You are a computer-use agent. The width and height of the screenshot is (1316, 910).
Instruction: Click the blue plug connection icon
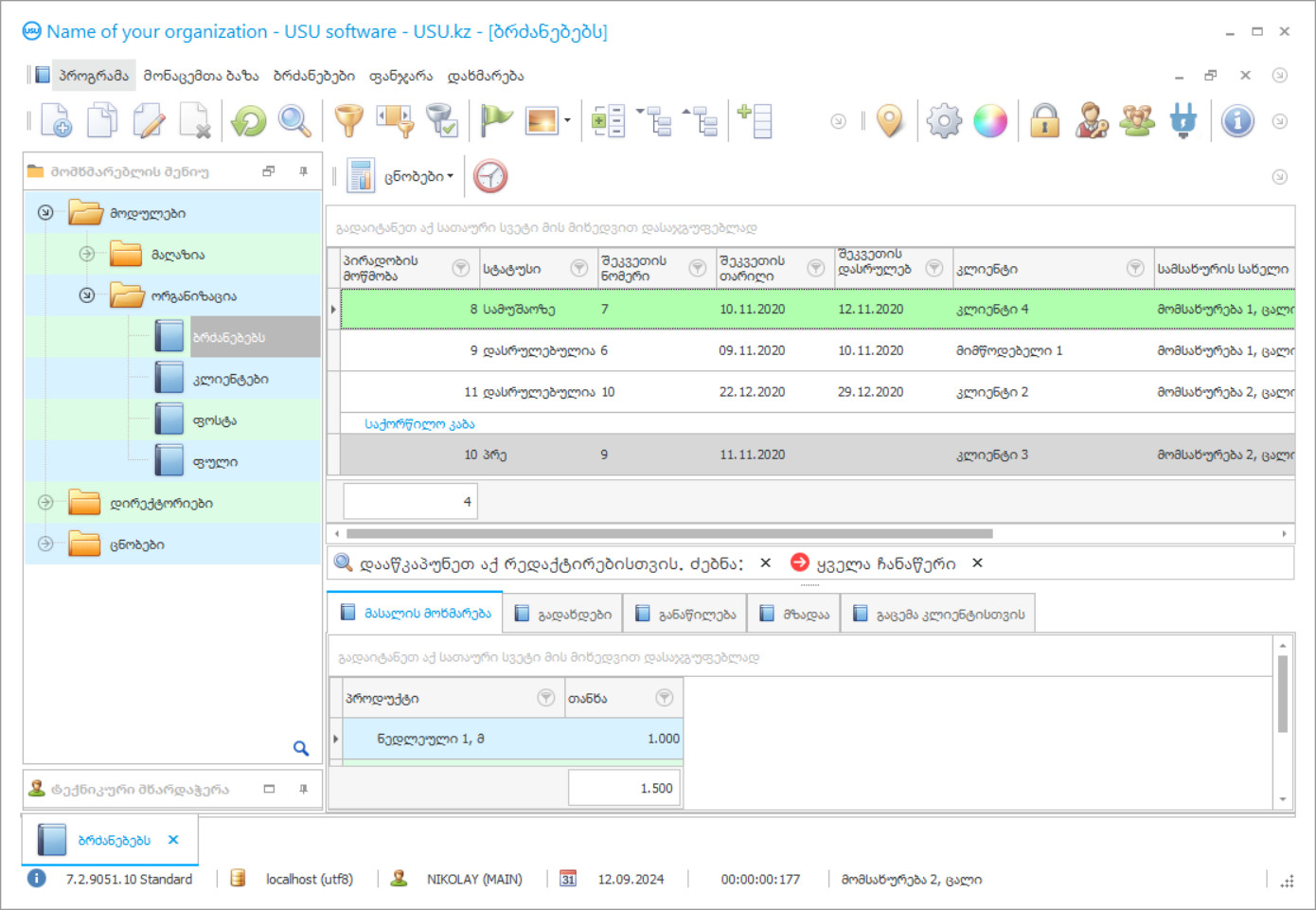pos(1183,121)
